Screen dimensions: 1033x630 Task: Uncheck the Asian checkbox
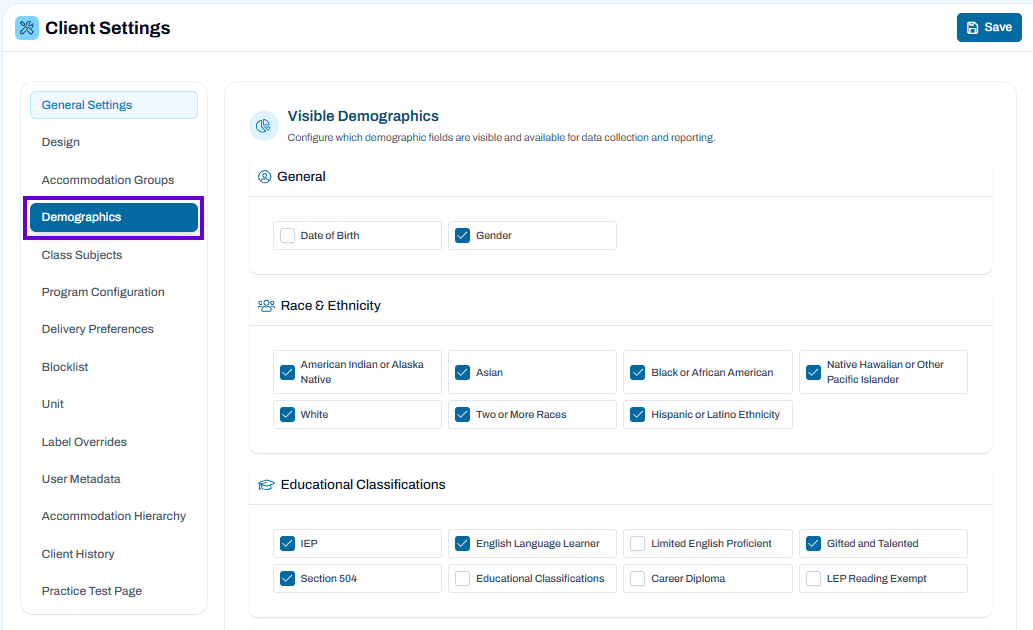pyautogui.click(x=462, y=372)
